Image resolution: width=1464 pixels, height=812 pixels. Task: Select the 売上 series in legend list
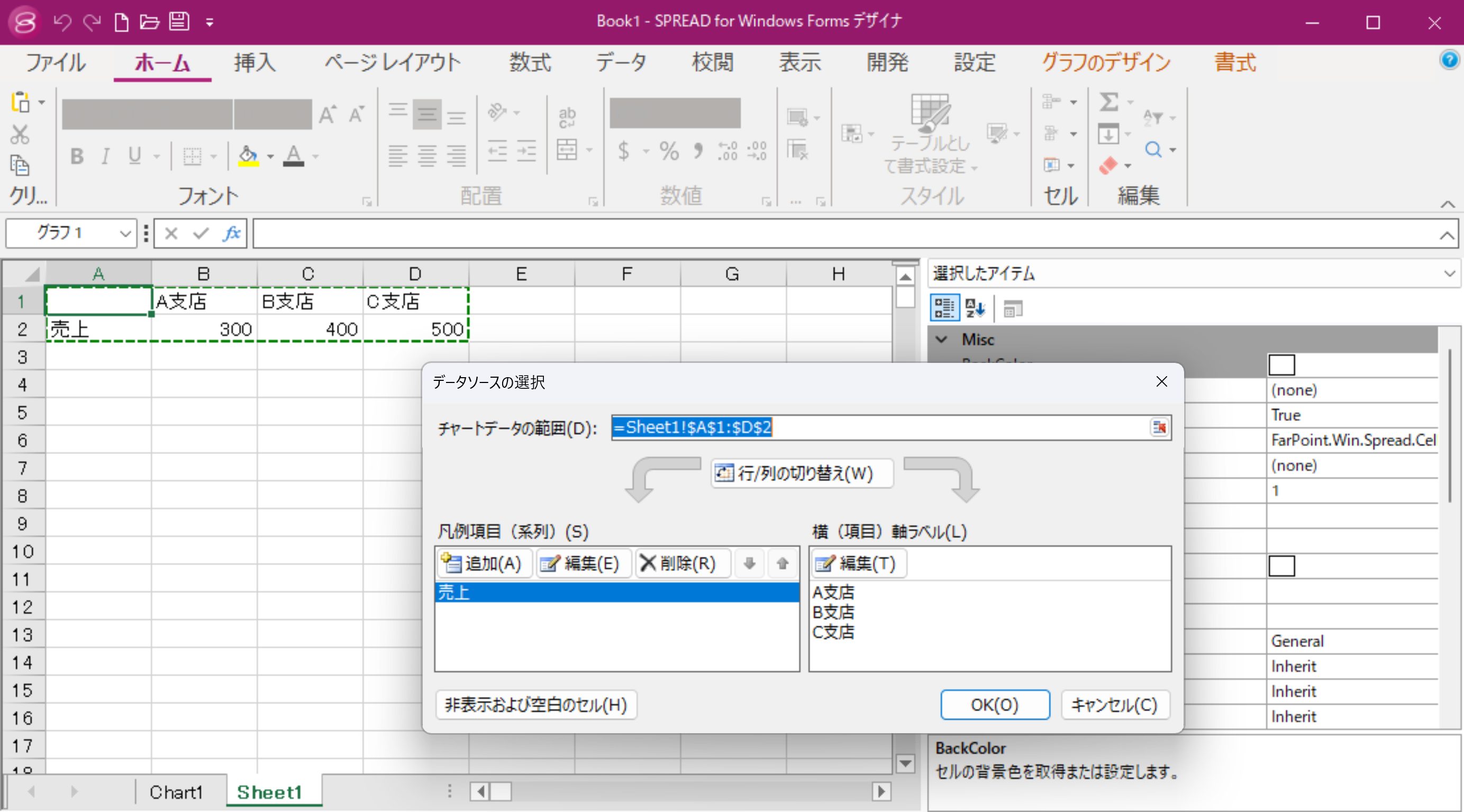click(617, 592)
